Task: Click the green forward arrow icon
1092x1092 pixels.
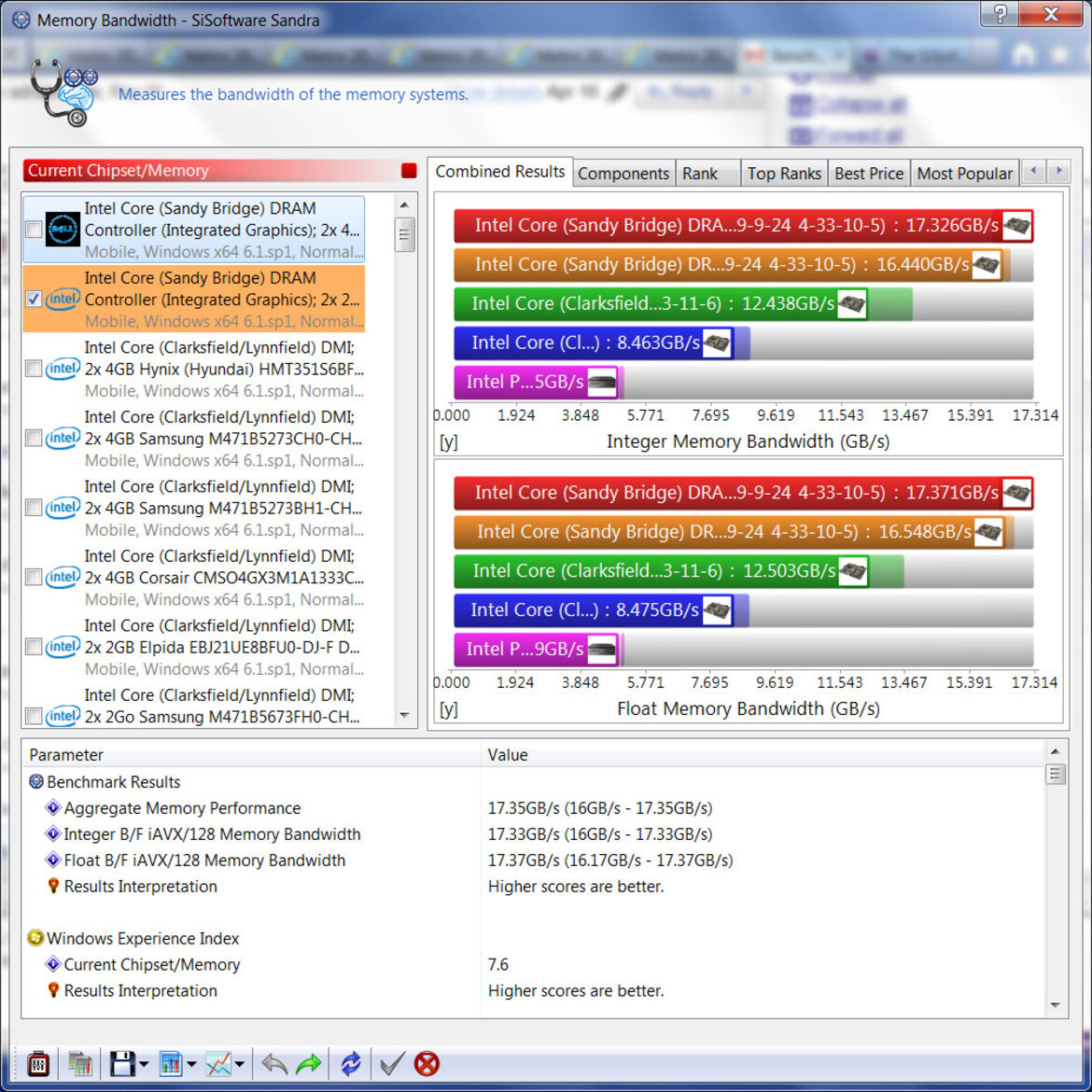Action: tap(308, 1064)
